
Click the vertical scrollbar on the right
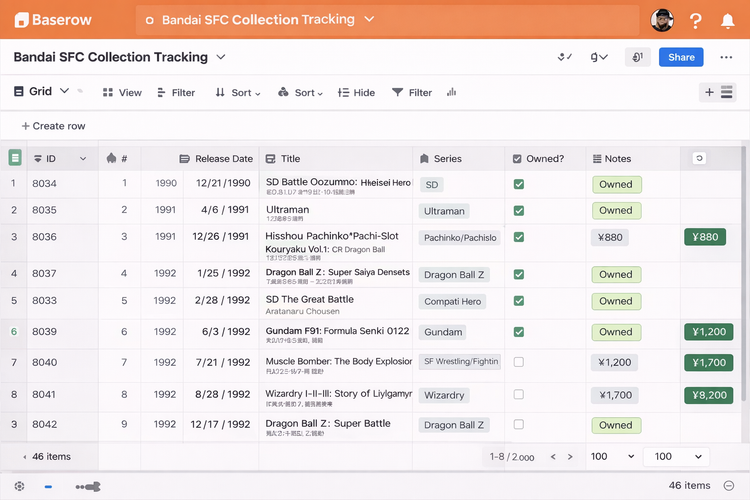743,274
